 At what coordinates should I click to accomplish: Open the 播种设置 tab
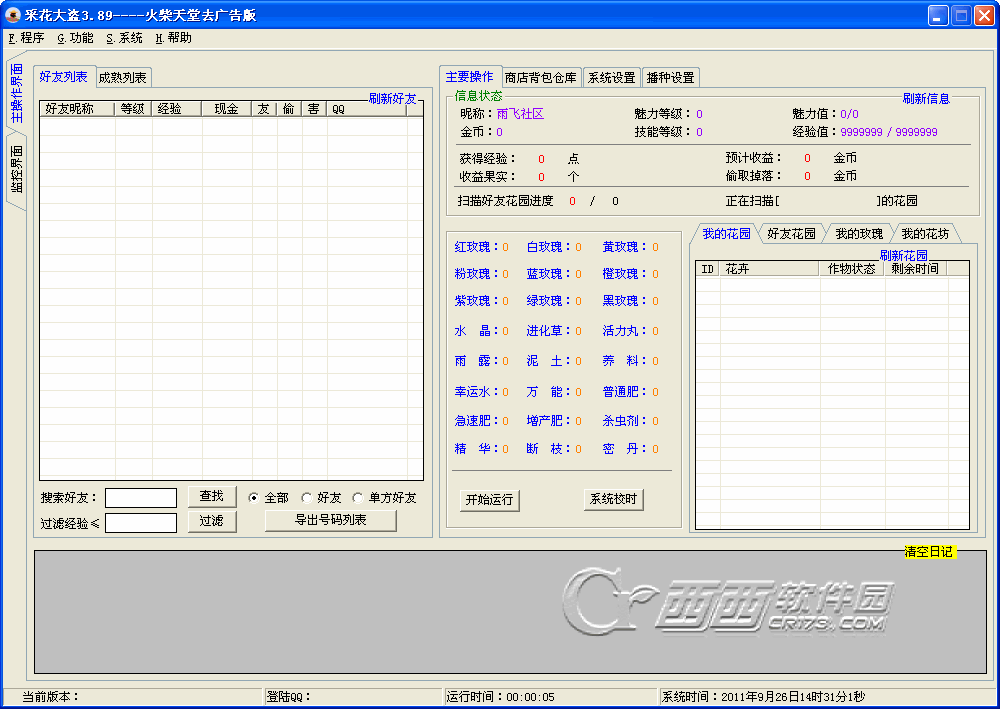point(670,78)
